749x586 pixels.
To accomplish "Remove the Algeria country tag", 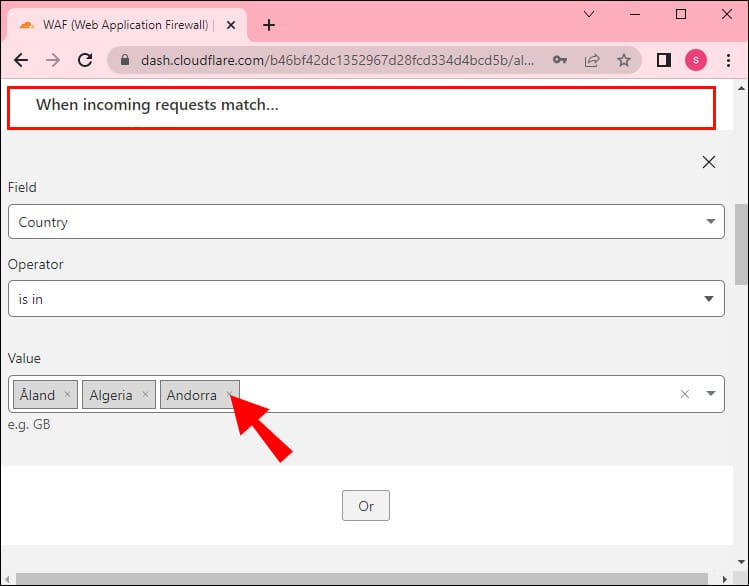I will (x=145, y=395).
